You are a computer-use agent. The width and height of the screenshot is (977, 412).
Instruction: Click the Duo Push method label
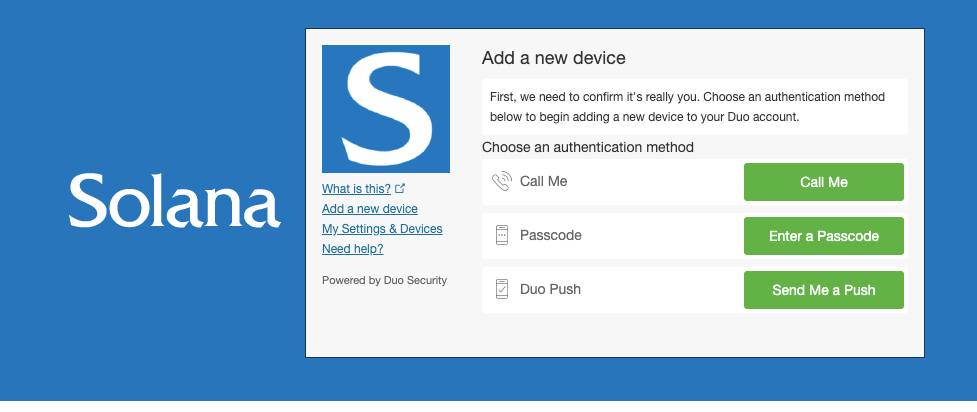(550, 289)
